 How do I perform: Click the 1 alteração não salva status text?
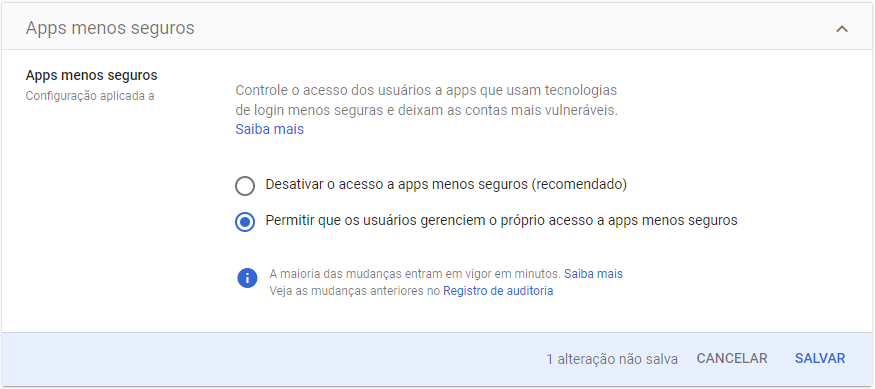pos(612,359)
